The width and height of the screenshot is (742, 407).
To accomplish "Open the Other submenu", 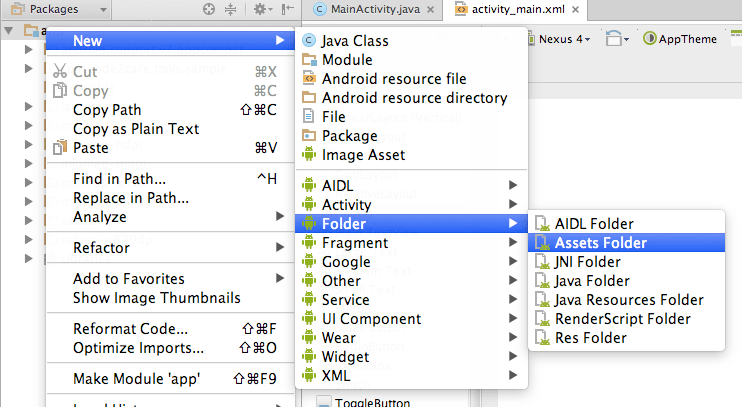I will pyautogui.click(x=411, y=281).
